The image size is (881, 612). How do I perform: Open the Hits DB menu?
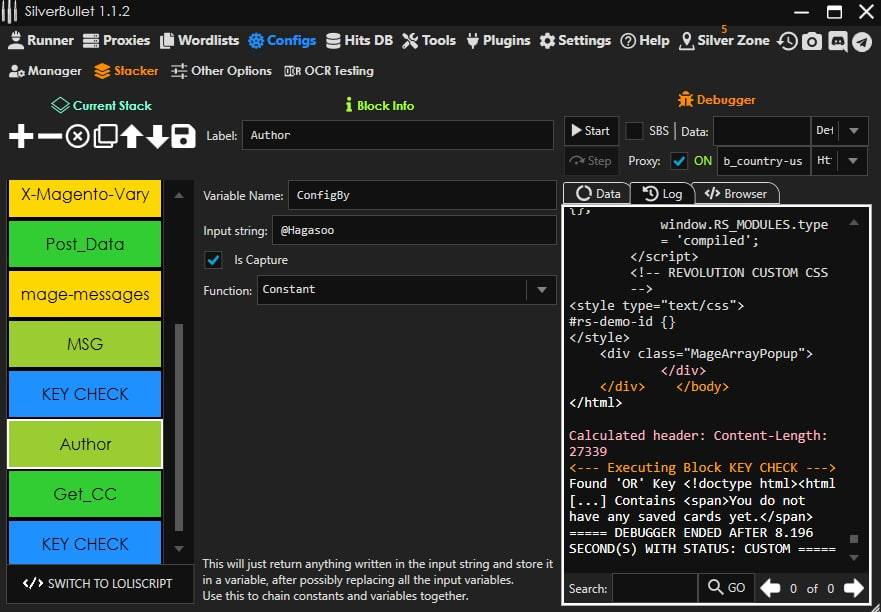tap(358, 41)
